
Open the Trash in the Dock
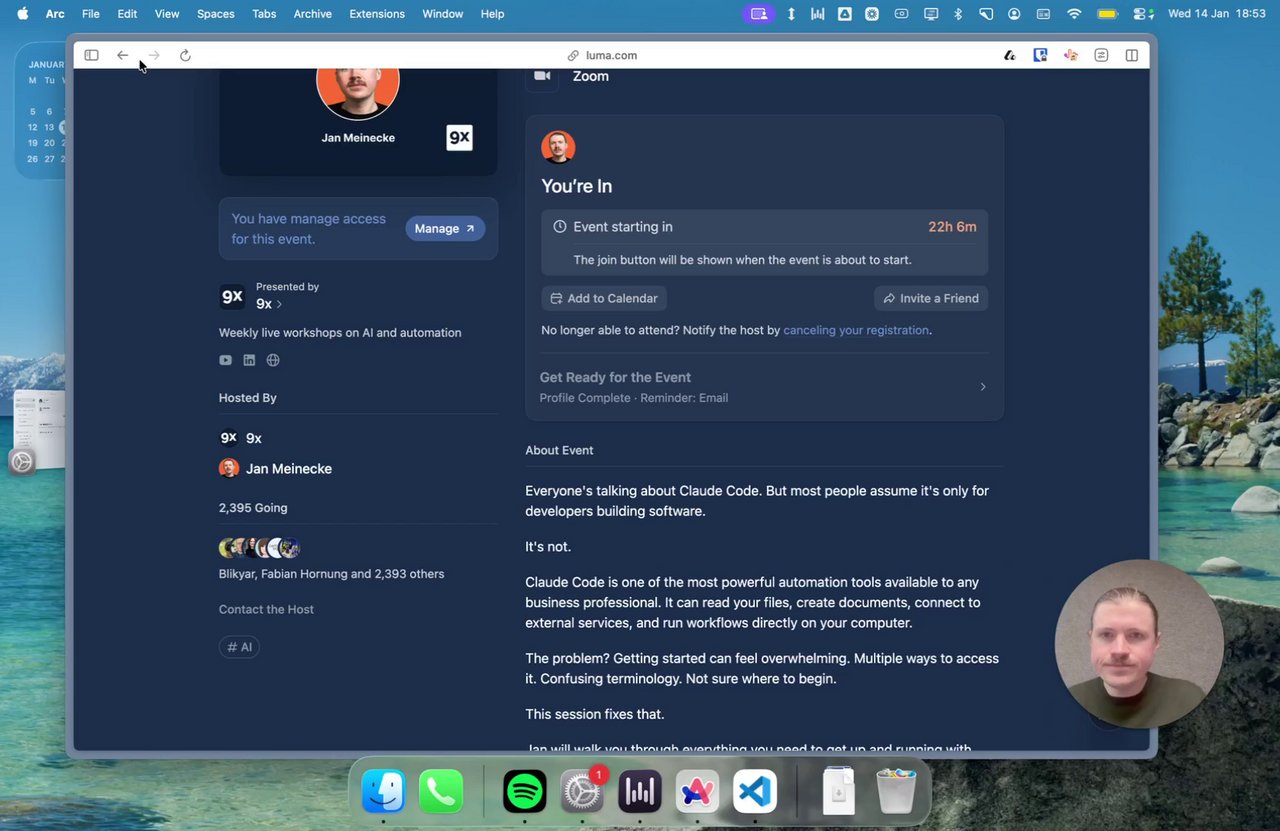(896, 791)
